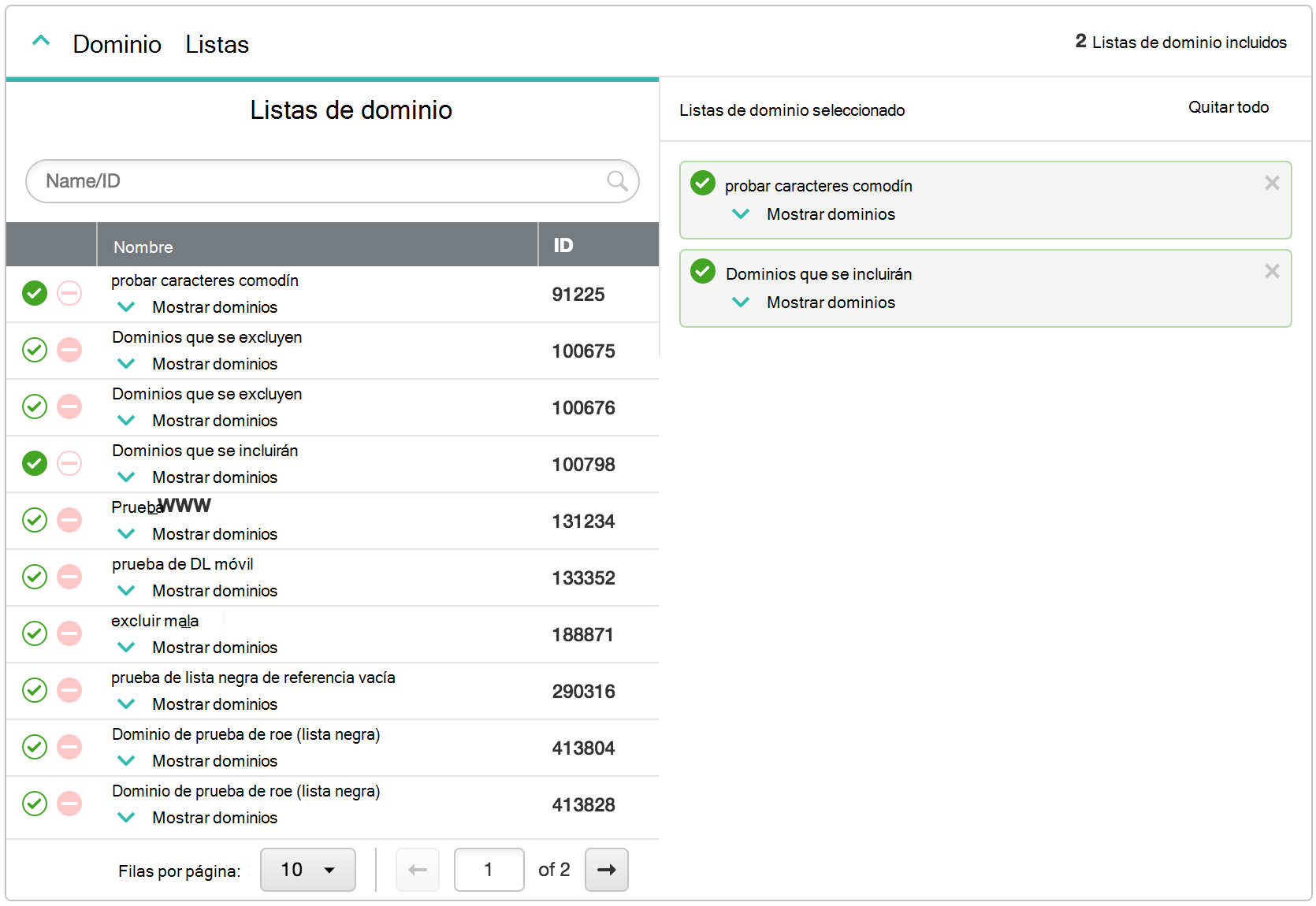
Task: Include domain list 100675
Action: coord(35,350)
